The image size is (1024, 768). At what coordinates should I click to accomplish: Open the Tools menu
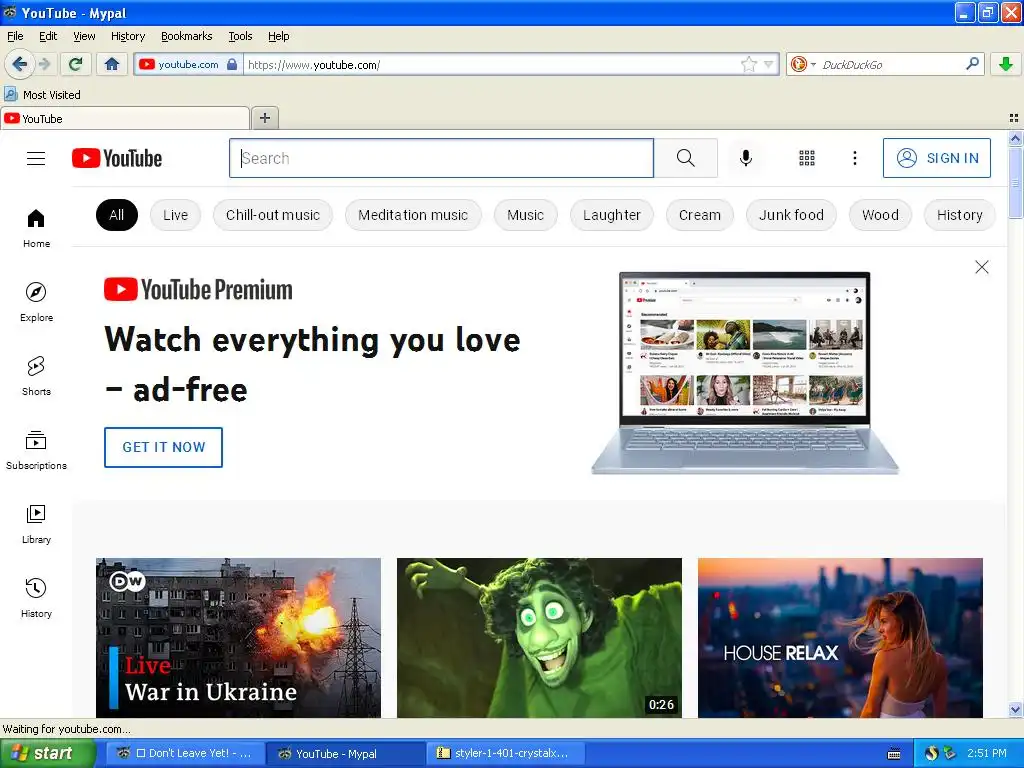(240, 36)
